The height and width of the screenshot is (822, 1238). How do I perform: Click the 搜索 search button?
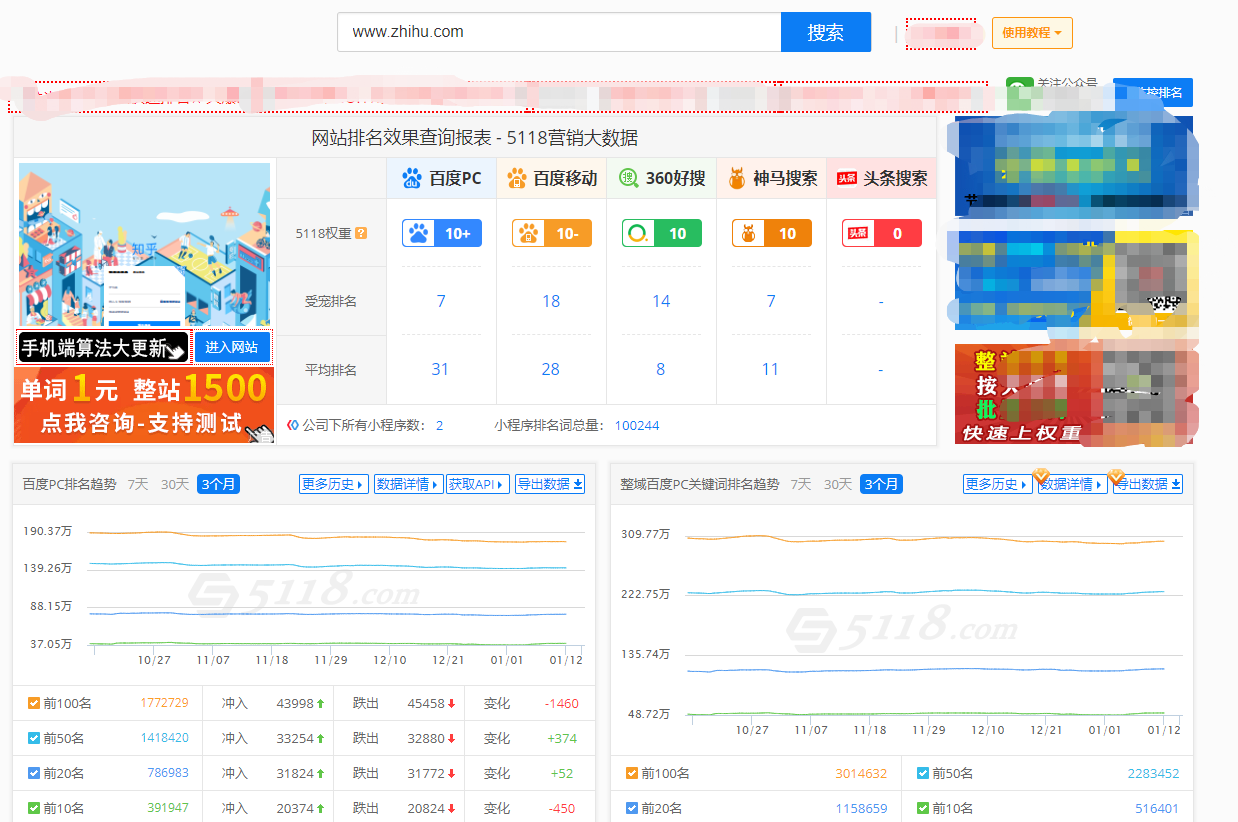tap(826, 32)
